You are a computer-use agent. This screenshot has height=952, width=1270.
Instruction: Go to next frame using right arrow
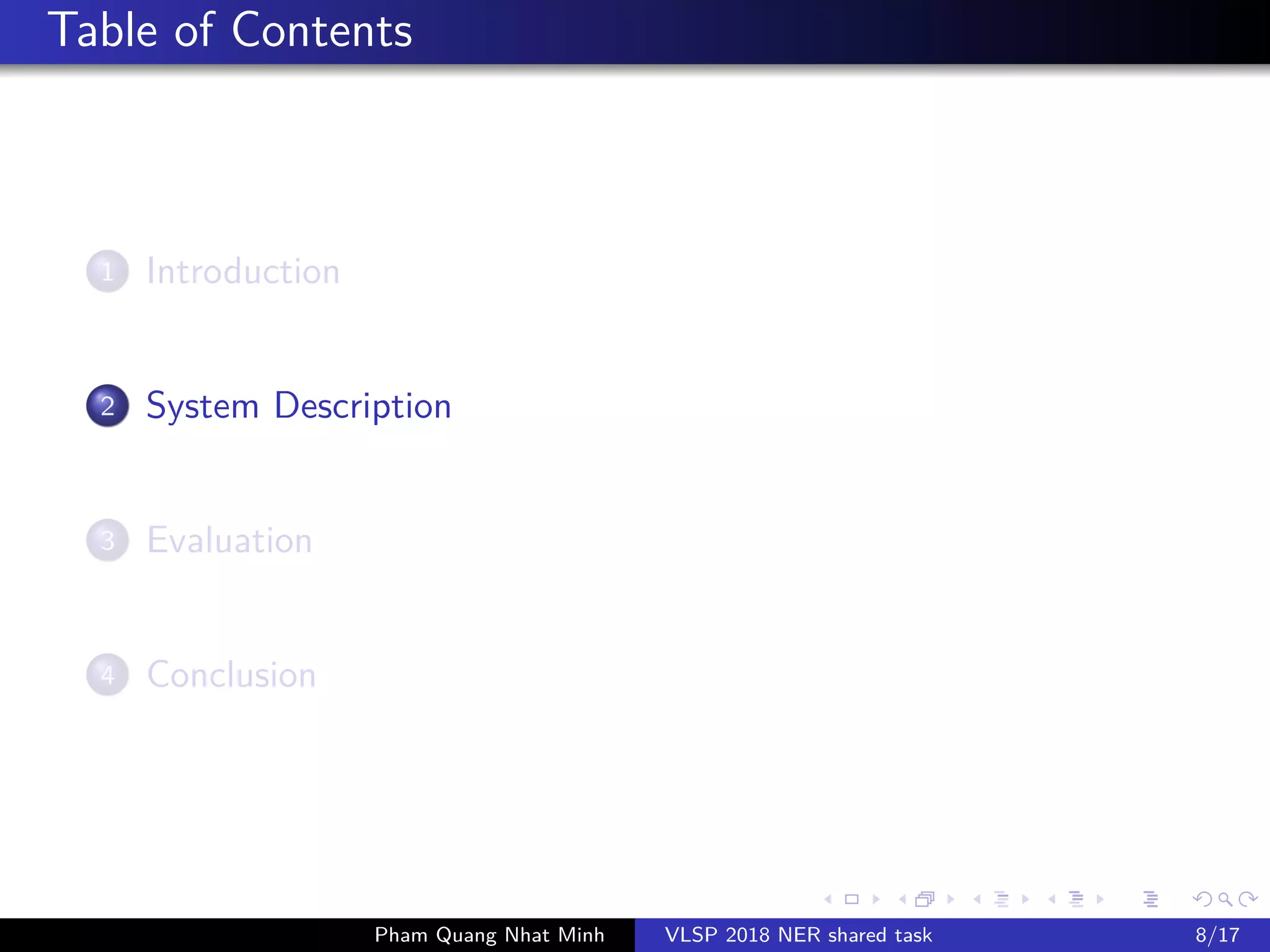click(951, 899)
